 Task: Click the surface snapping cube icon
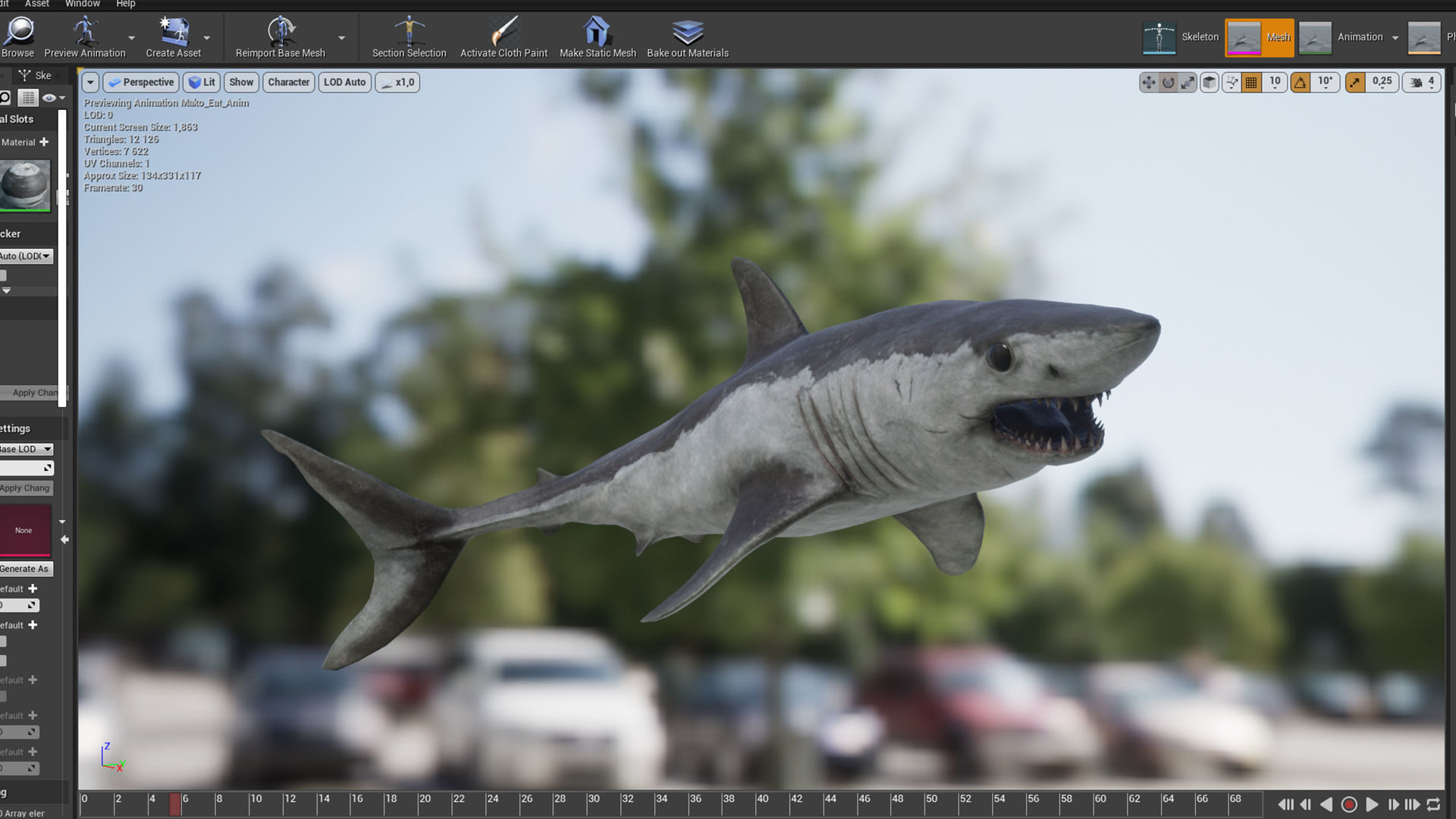coord(1210,83)
